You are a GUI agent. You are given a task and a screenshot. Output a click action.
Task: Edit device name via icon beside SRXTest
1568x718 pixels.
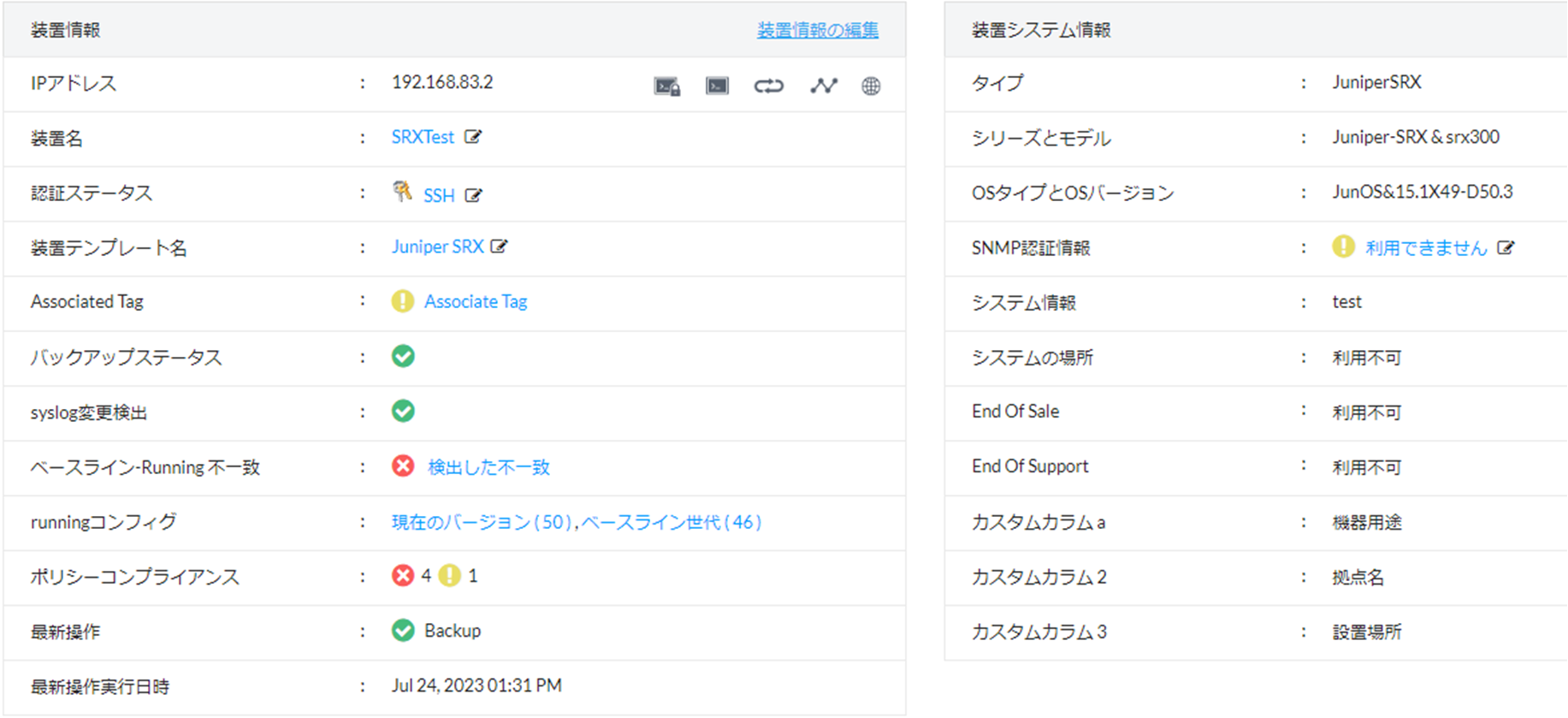pyautogui.click(x=473, y=137)
